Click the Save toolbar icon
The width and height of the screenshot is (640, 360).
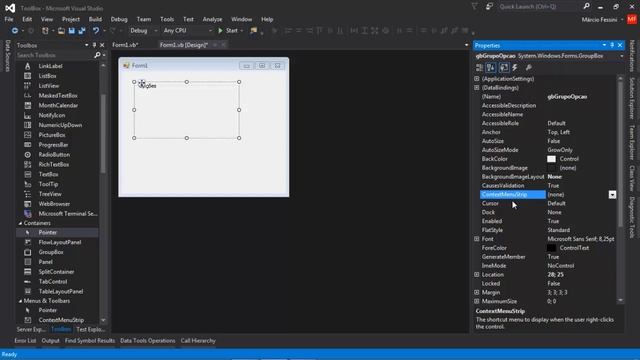tap(72, 31)
